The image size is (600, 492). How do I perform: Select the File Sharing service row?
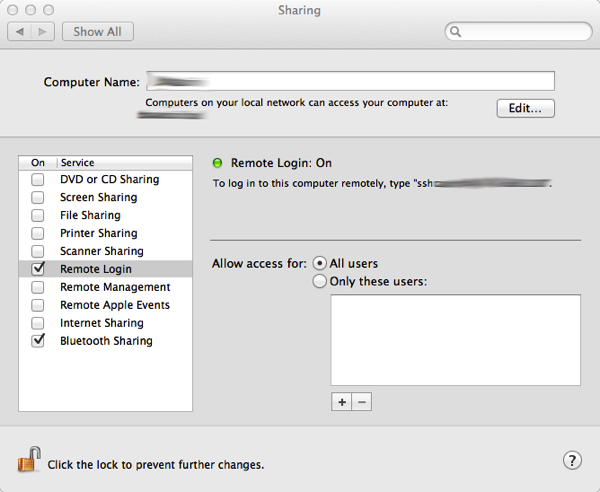click(x=105, y=215)
